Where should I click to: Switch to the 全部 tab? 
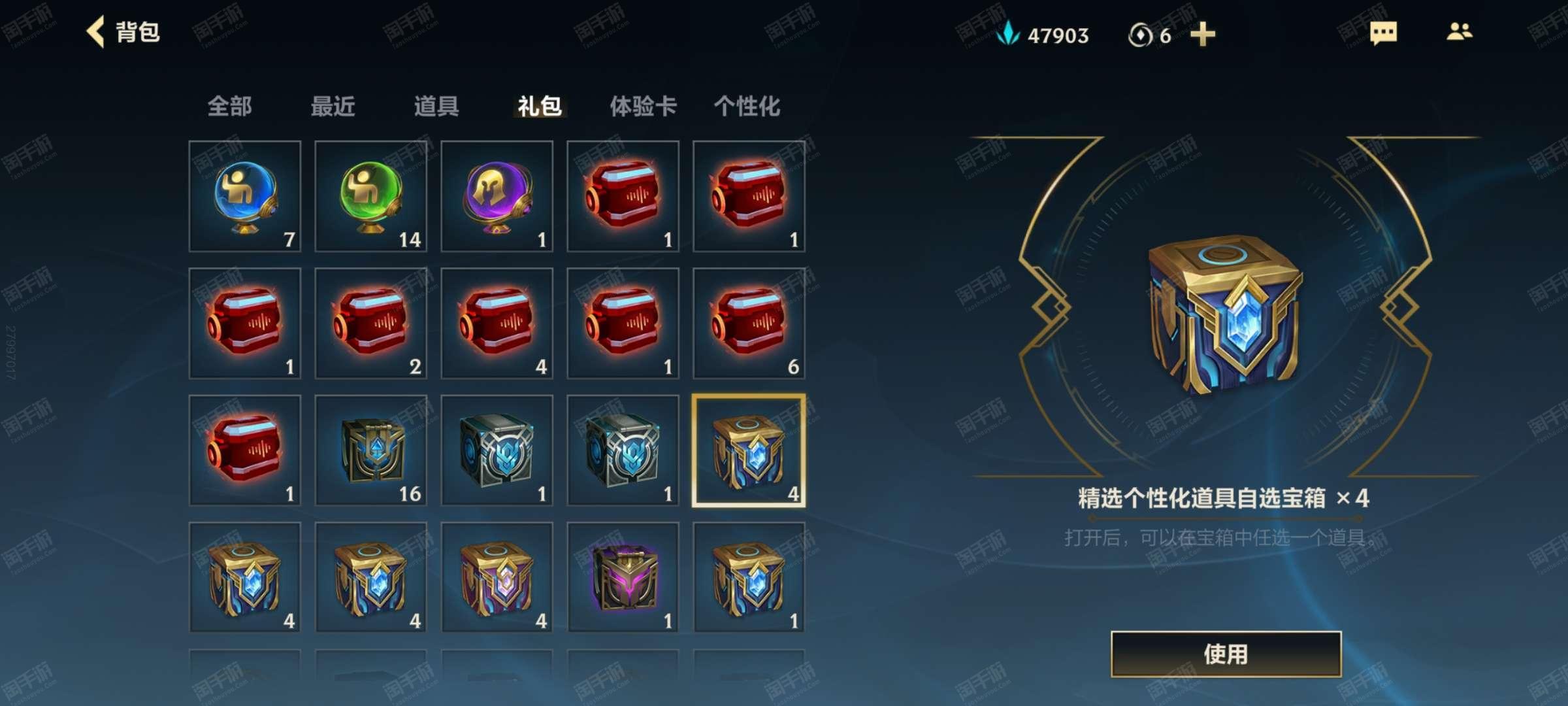coord(229,106)
